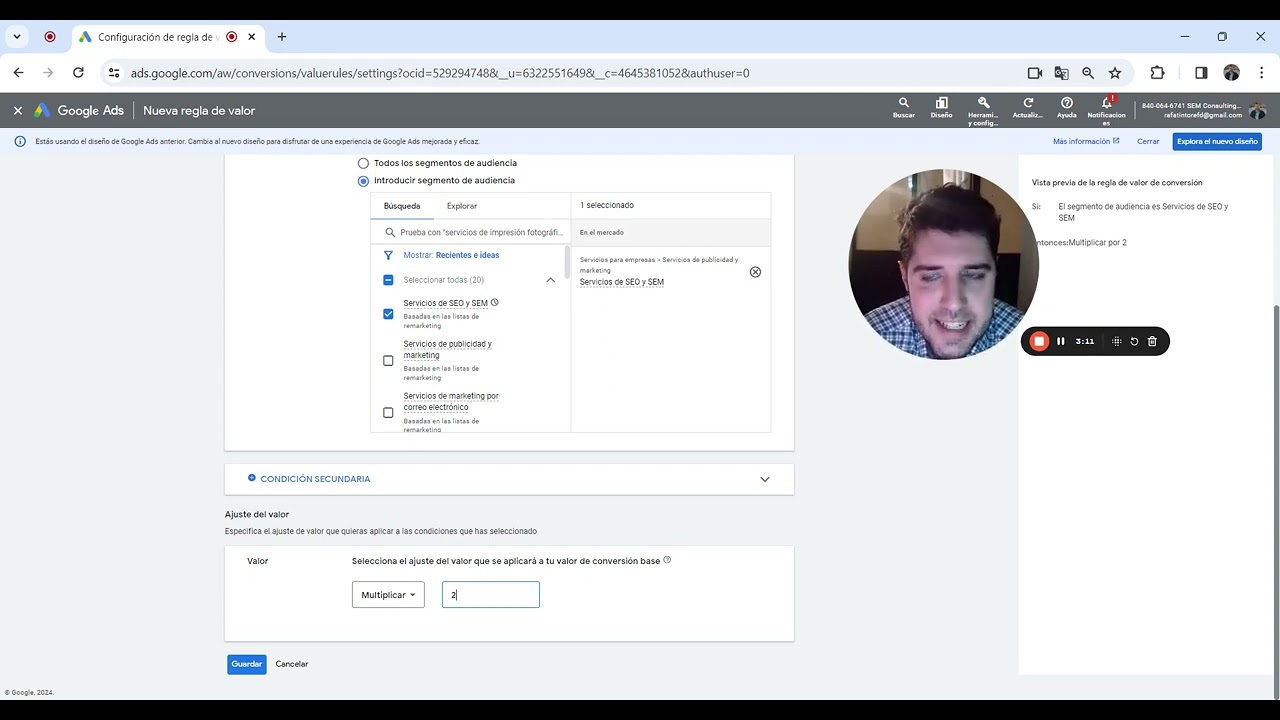Reload the page in Chrome
The image size is (1280, 720).
(78, 73)
